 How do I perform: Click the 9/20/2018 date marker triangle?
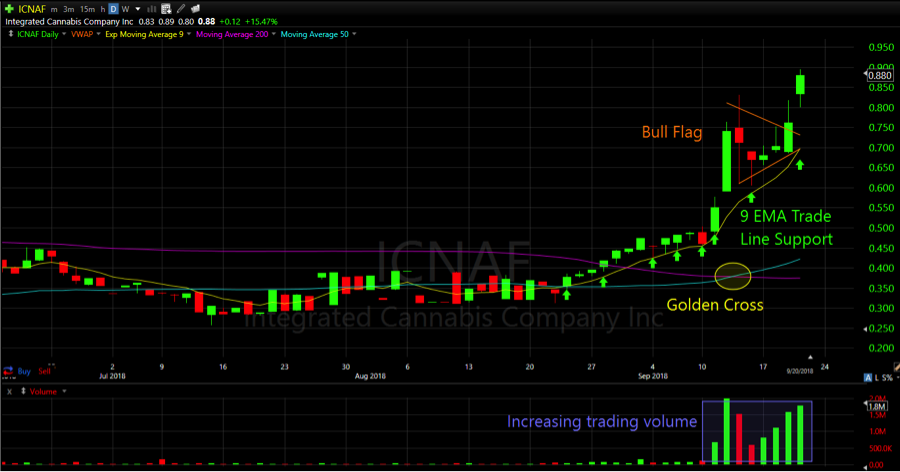click(810, 358)
